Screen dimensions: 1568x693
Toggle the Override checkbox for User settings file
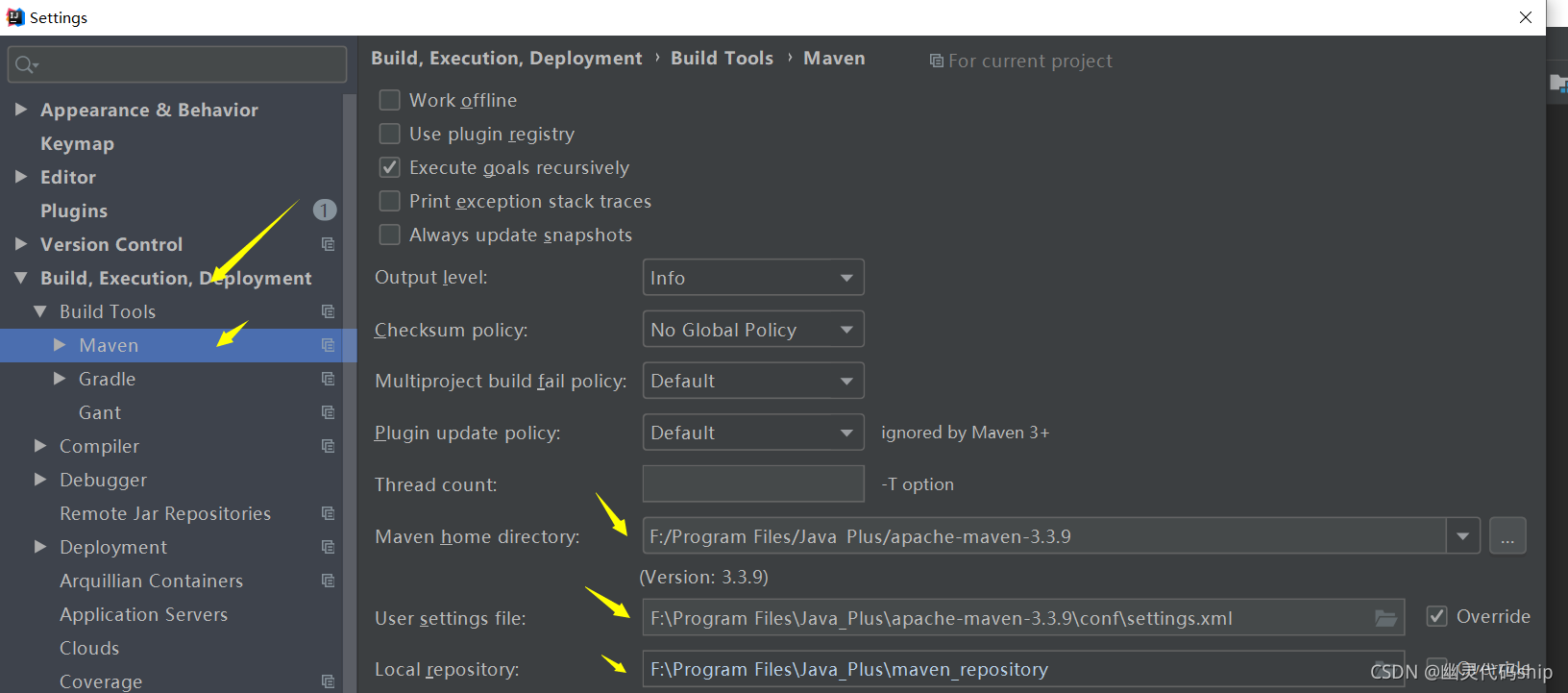1436,616
